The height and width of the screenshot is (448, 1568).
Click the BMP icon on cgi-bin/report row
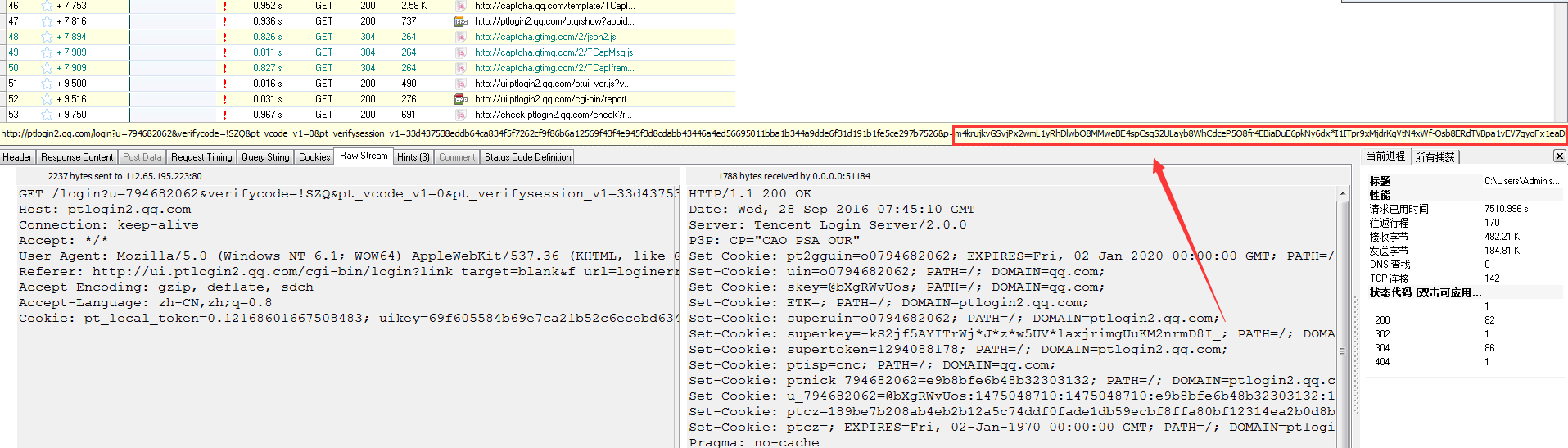click(461, 99)
